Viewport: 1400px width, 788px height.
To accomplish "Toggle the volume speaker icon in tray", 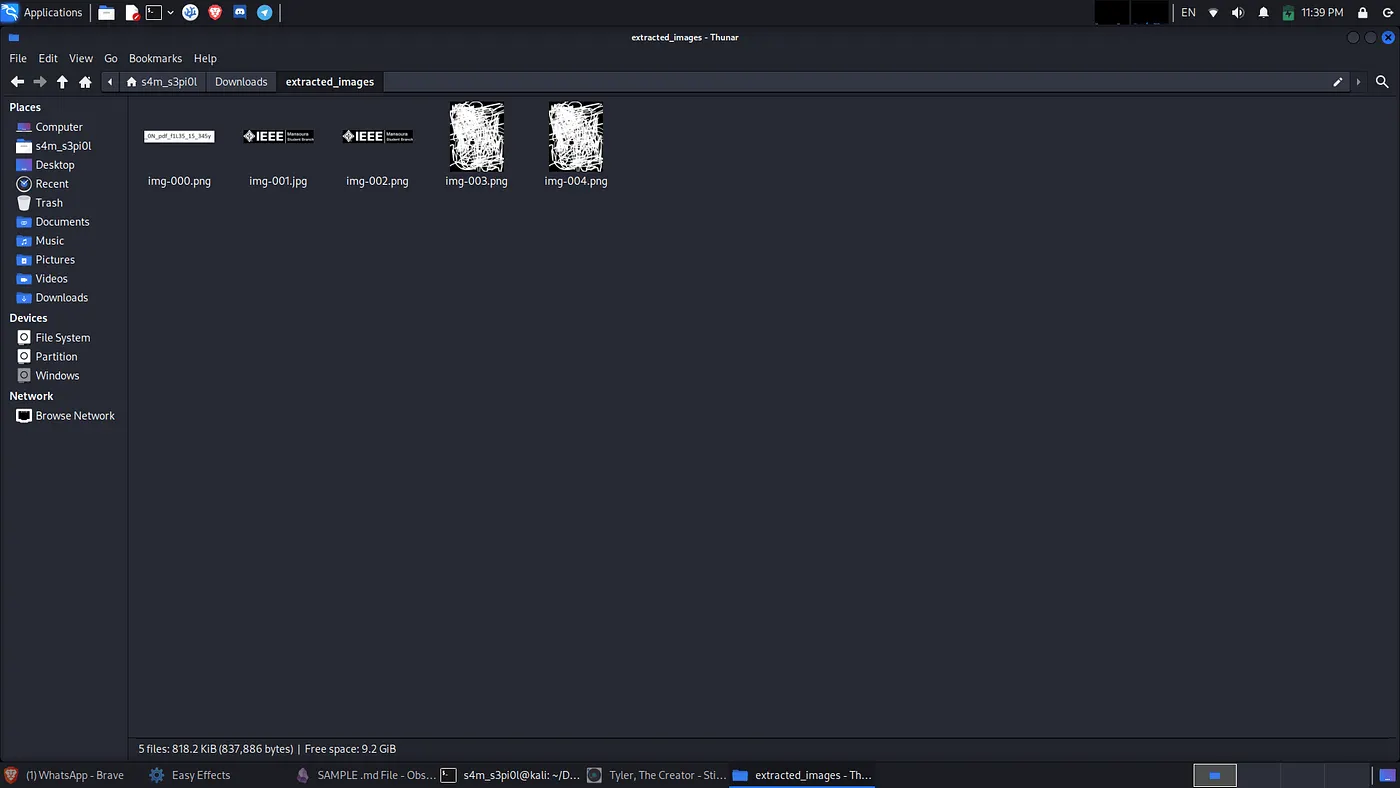I will tap(1238, 12).
